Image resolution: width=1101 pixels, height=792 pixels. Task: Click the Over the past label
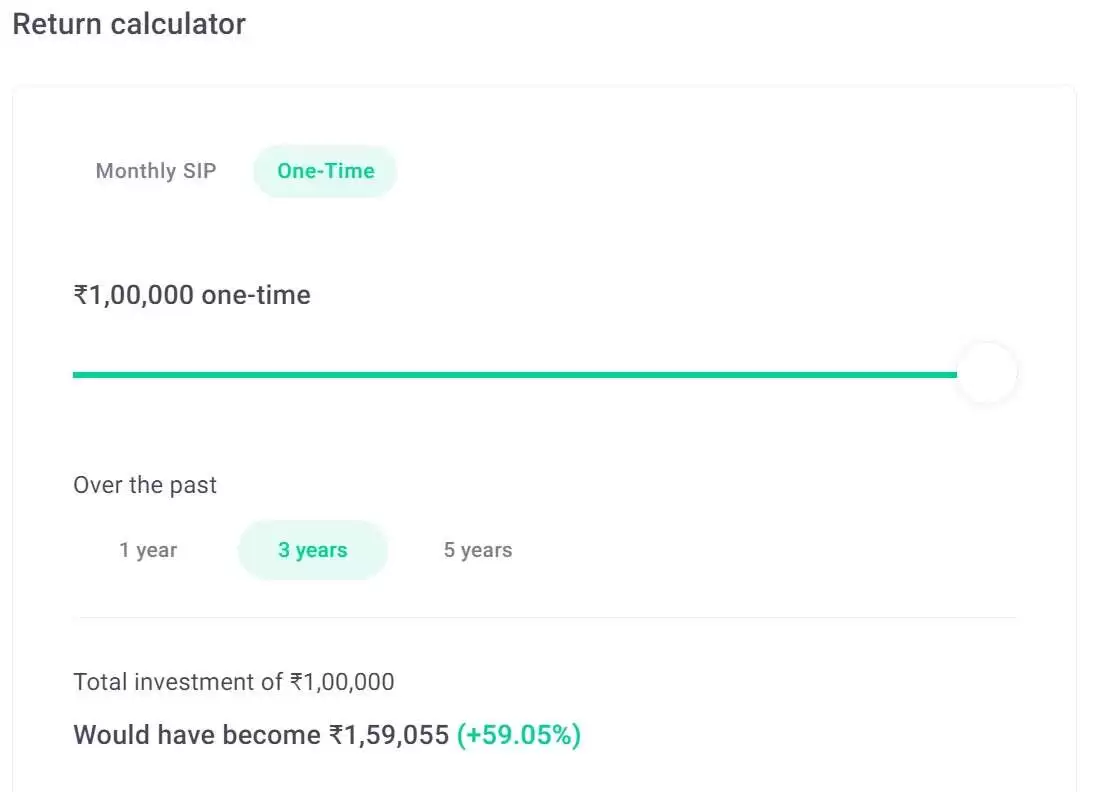click(x=144, y=485)
